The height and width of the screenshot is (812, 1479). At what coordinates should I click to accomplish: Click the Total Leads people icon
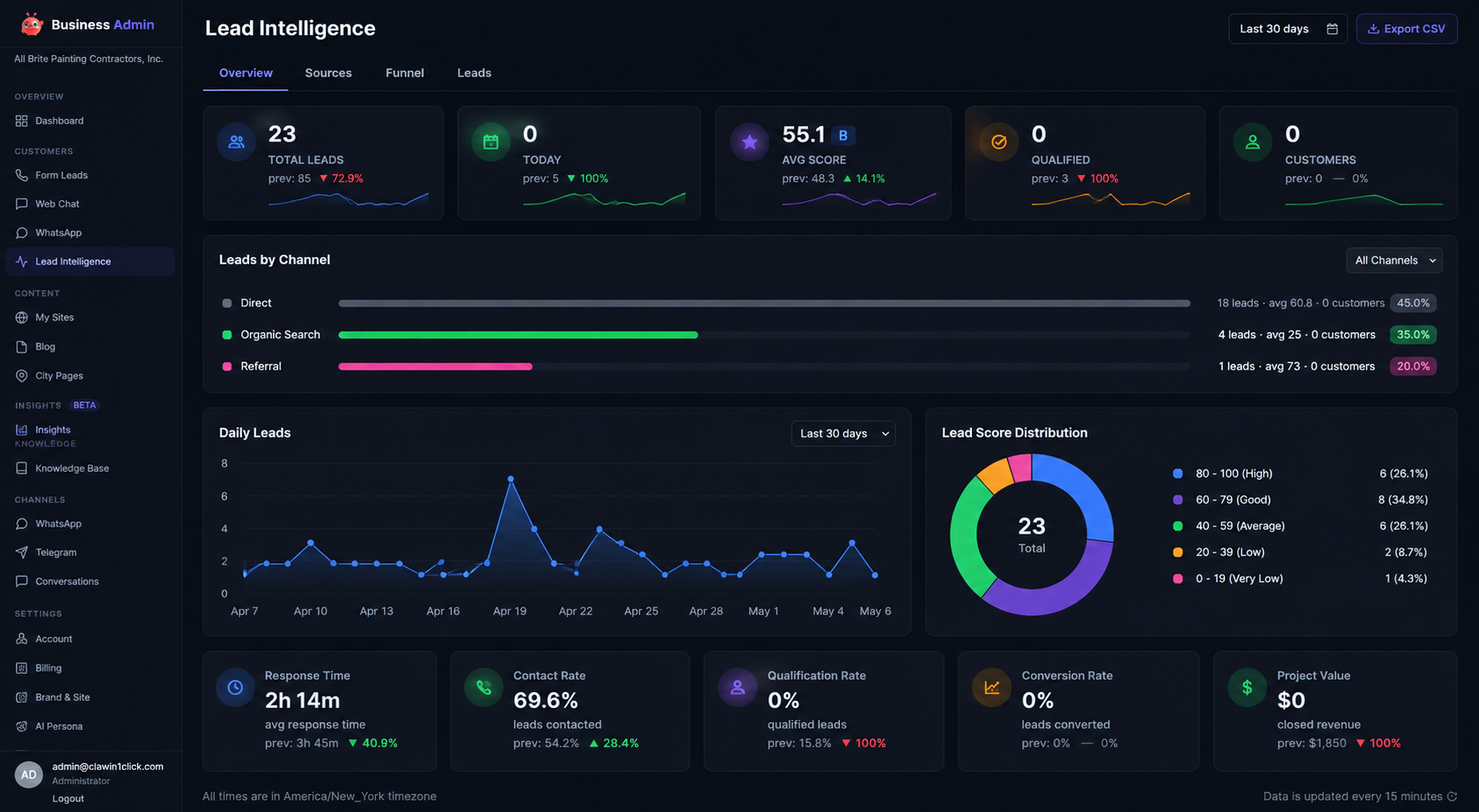pos(236,142)
